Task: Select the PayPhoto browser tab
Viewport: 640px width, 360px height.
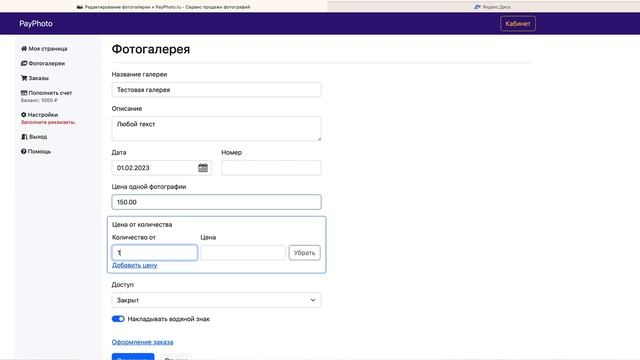Action: tap(163, 7)
